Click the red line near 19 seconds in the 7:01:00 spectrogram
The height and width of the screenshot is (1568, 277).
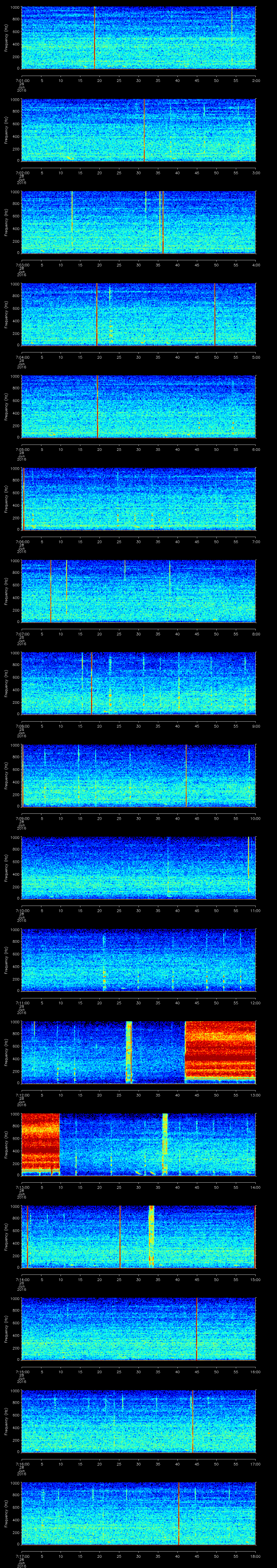pyautogui.click(x=94, y=38)
